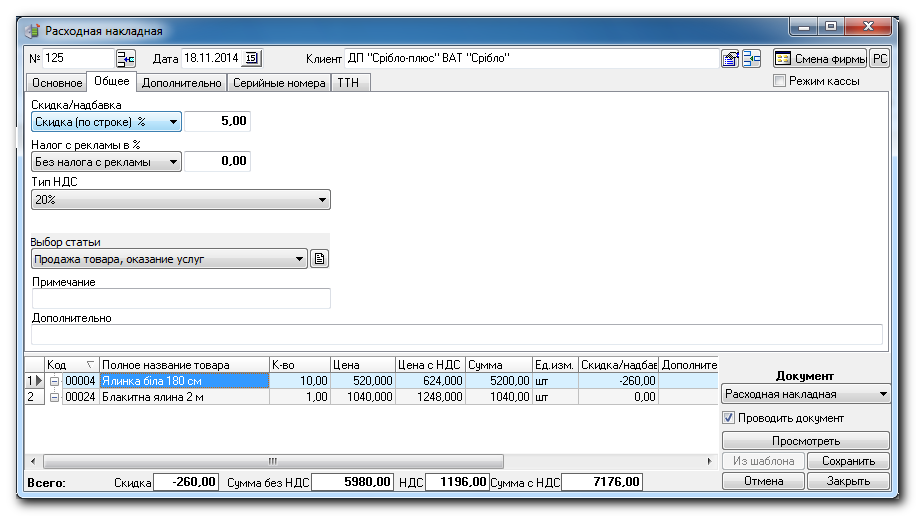Click the Код column sort arrow
The height and width of the screenshot is (516, 916).
click(90, 365)
